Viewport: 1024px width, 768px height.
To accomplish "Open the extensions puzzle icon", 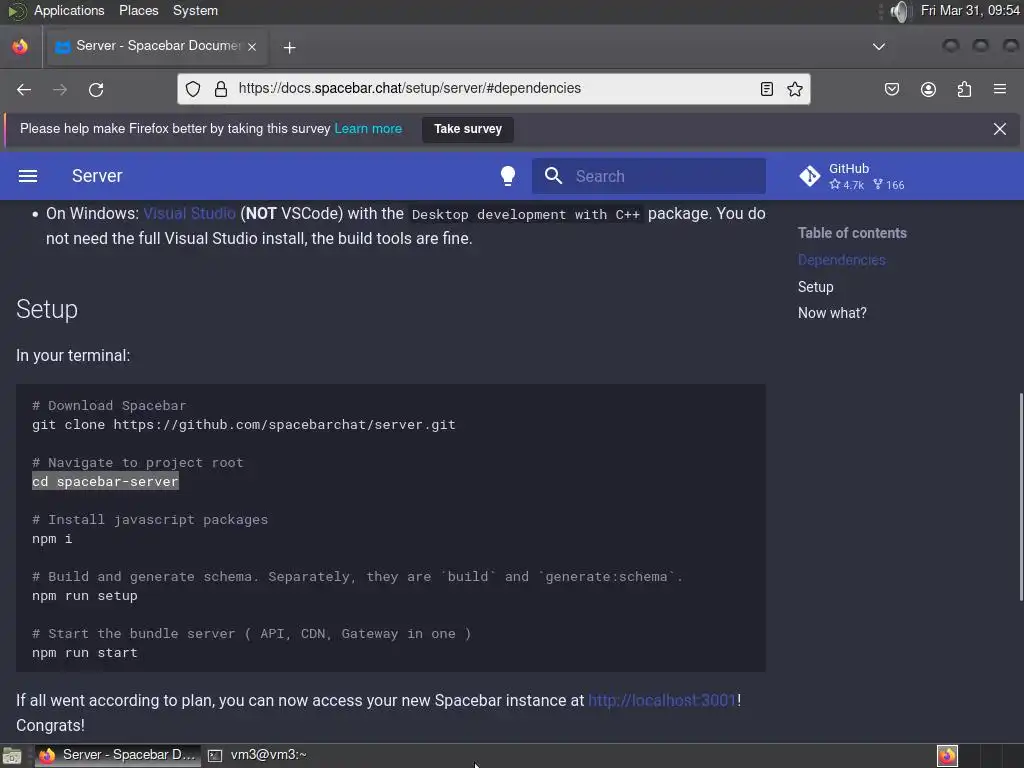I will tap(964, 89).
